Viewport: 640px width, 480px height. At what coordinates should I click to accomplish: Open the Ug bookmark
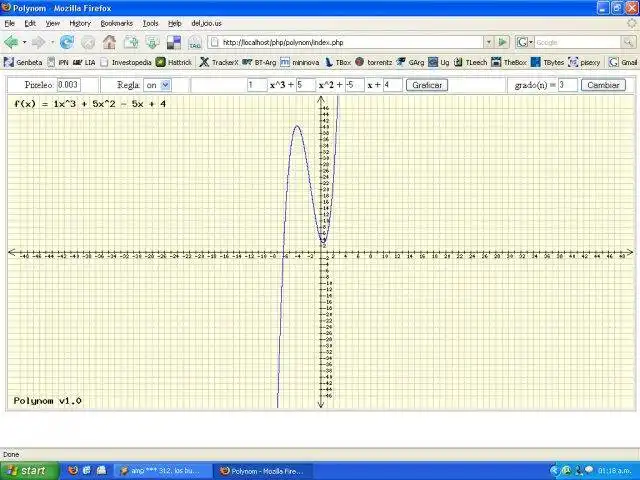tap(439, 62)
